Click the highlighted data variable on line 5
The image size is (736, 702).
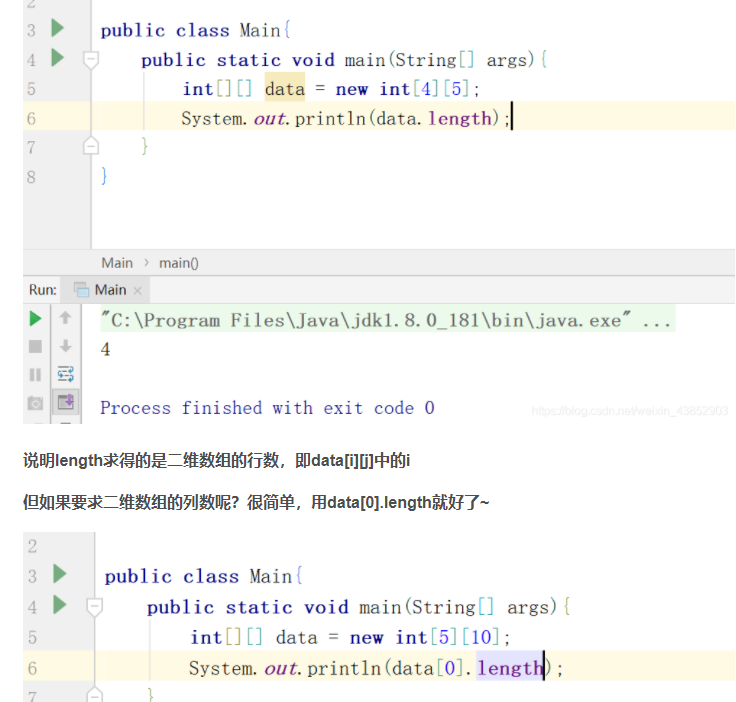(x=284, y=89)
